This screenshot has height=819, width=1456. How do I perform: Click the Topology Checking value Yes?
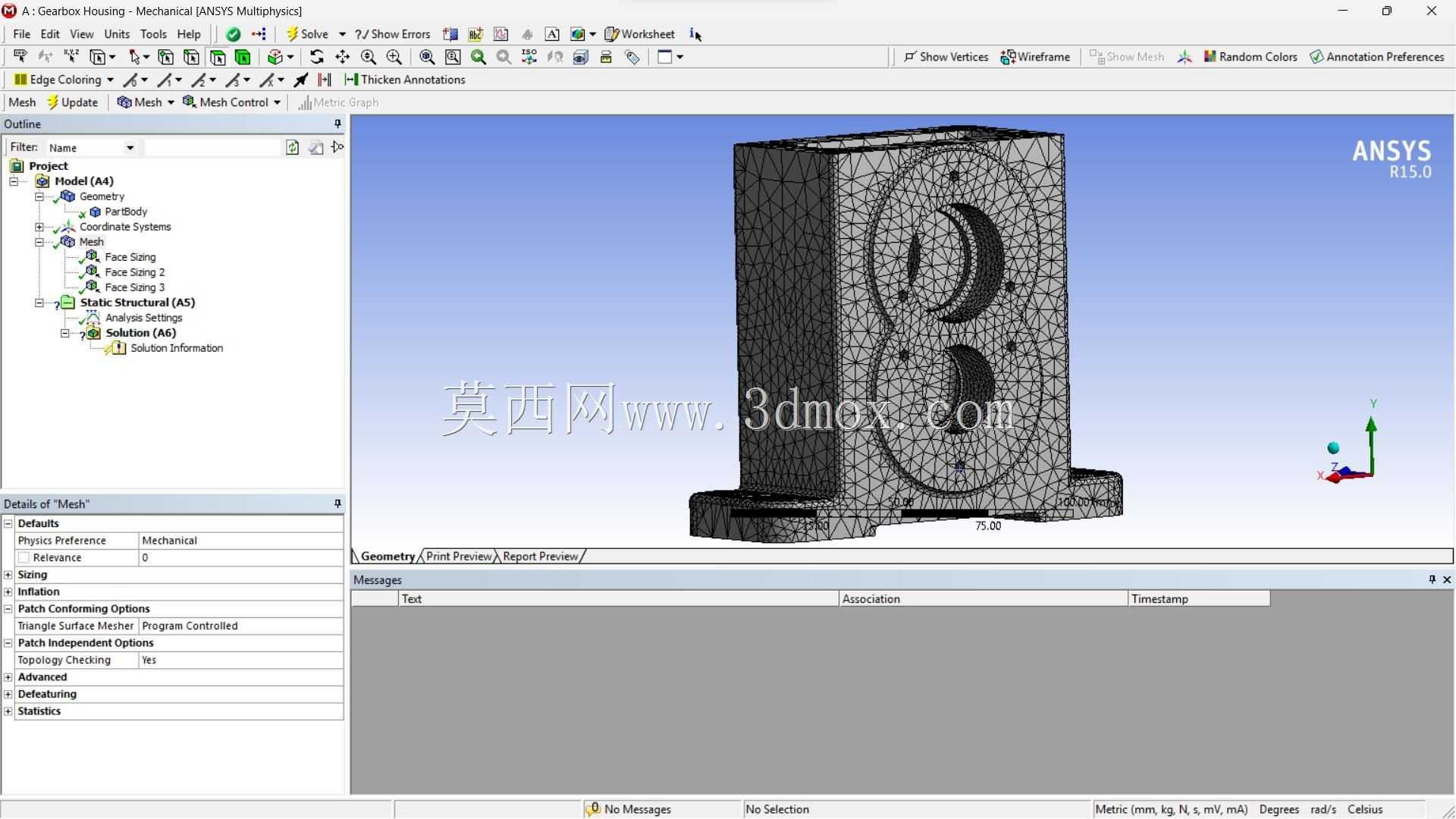[x=240, y=661]
